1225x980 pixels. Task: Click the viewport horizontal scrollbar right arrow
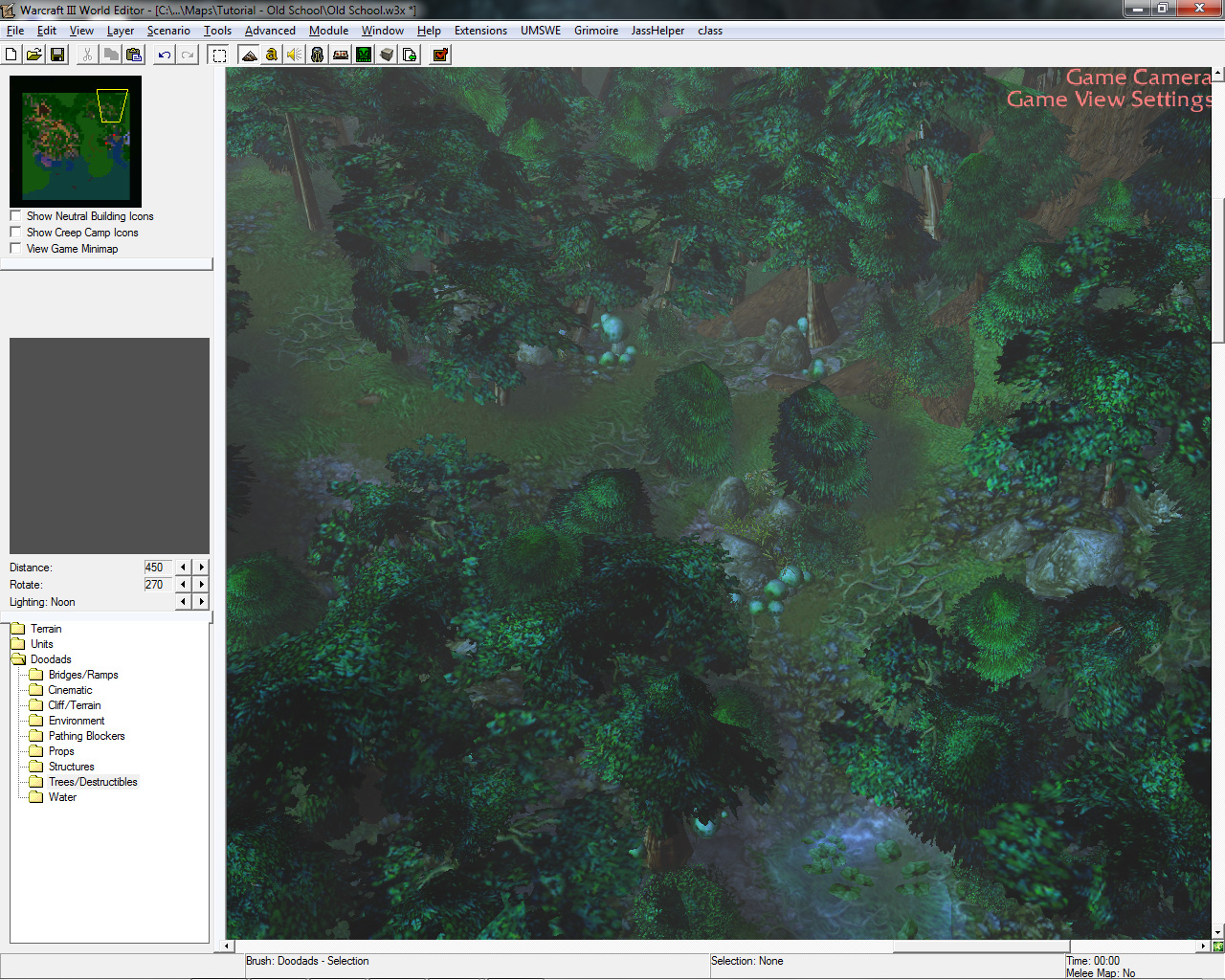1204,947
